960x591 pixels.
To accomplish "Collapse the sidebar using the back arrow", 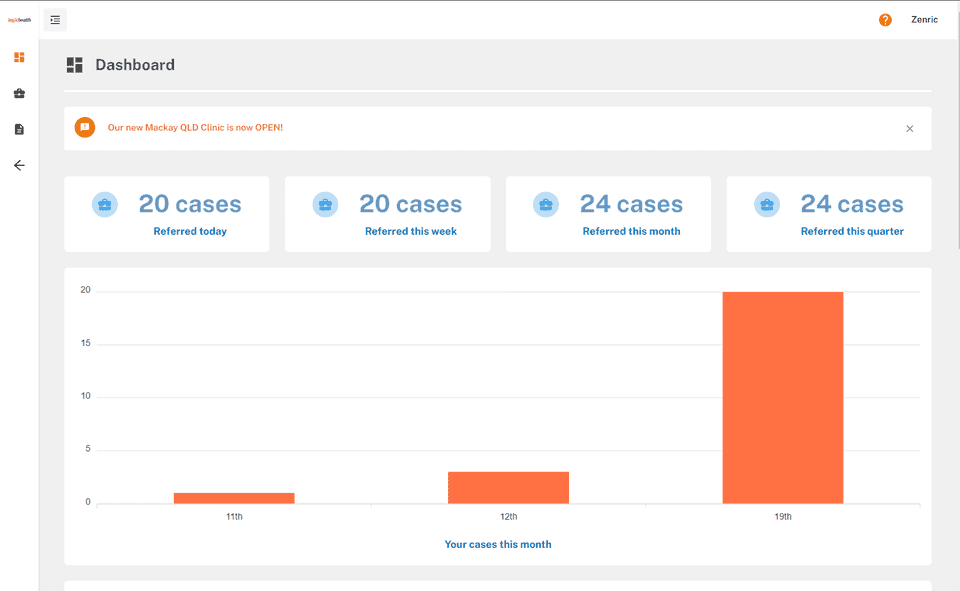I will coord(18,165).
